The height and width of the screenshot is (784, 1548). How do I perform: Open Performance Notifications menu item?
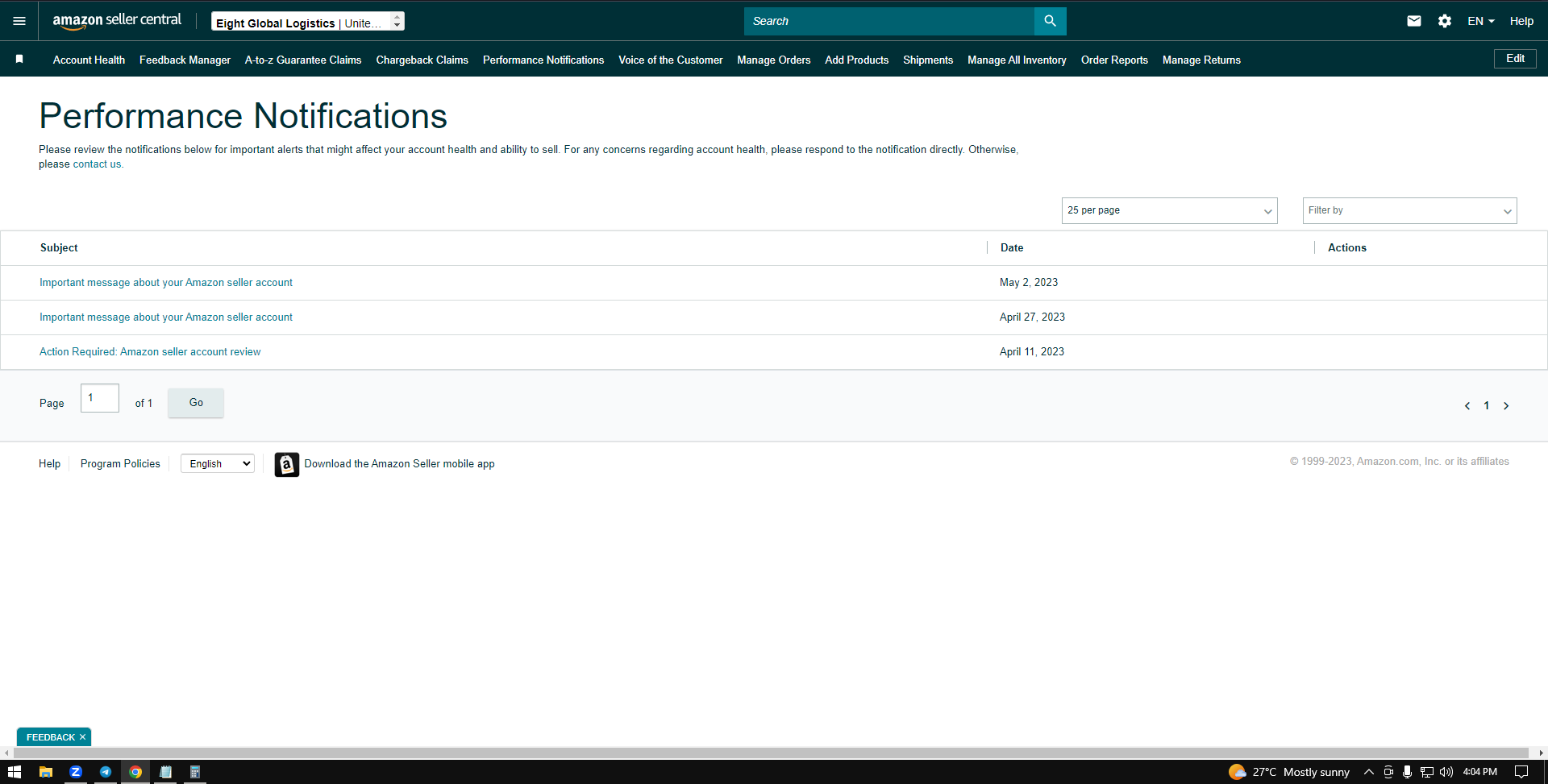[x=543, y=60]
